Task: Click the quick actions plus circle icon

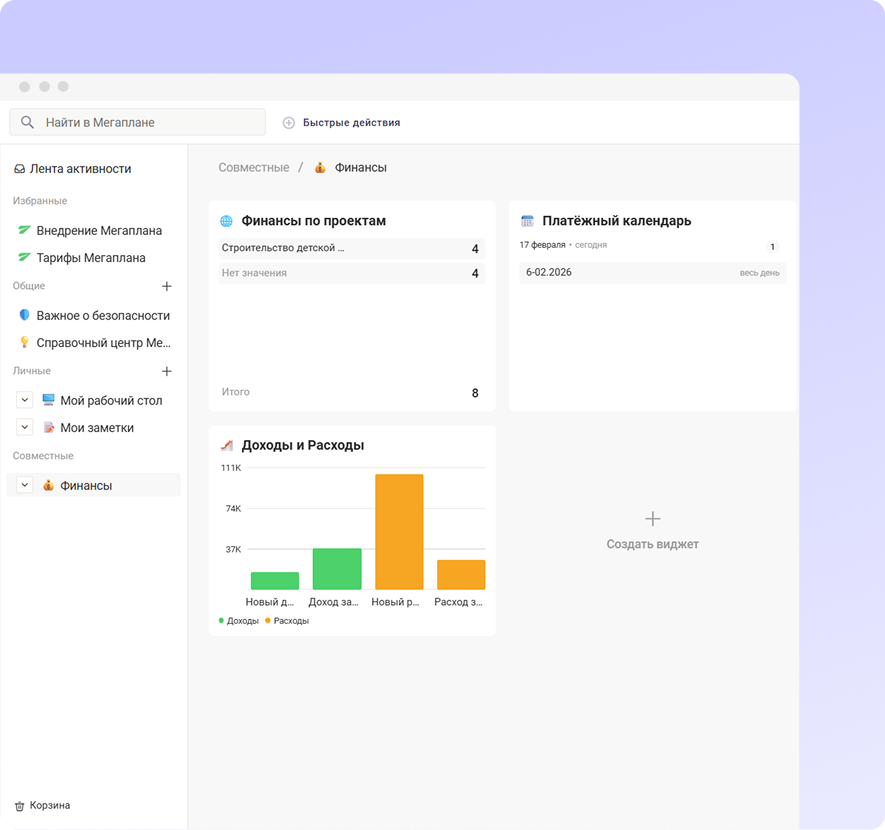Action: (288, 122)
